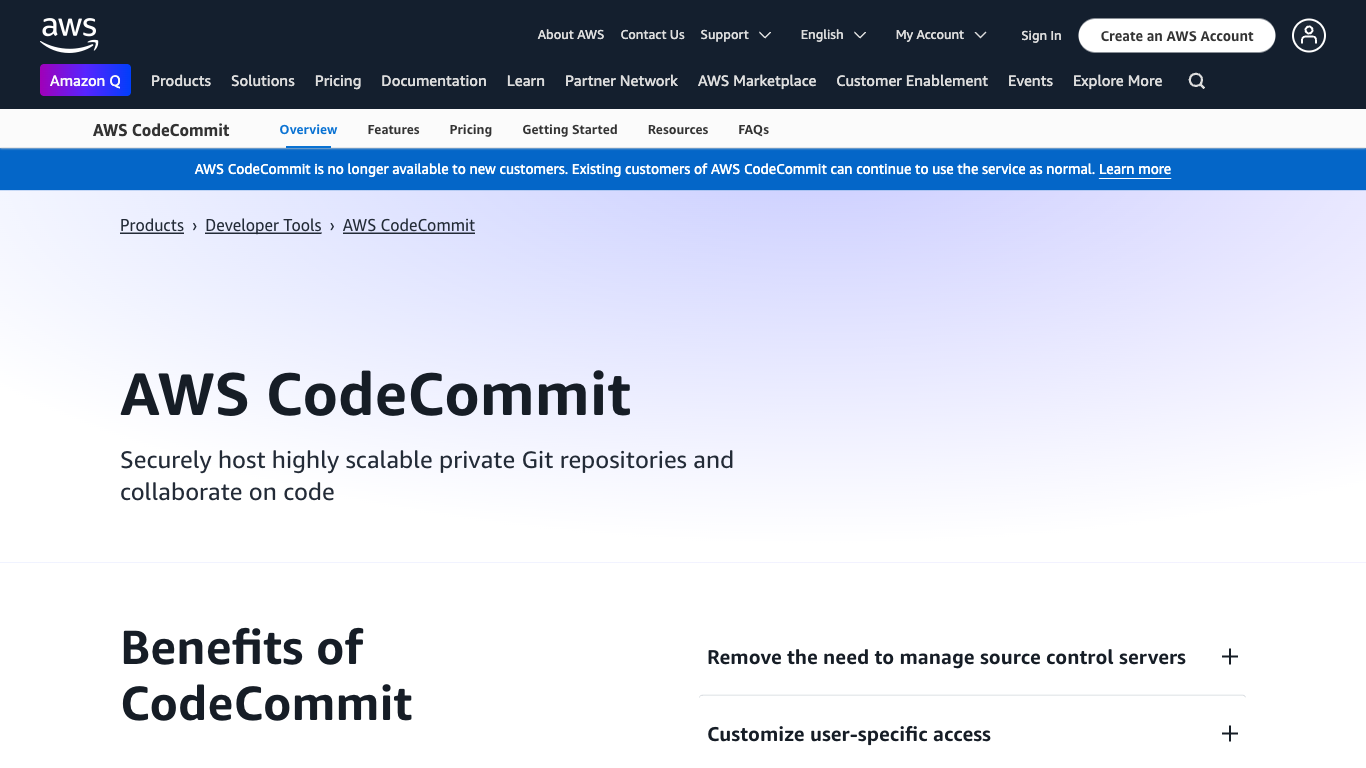Click the AWS logo in header
The height and width of the screenshot is (768, 1366).
69,35
